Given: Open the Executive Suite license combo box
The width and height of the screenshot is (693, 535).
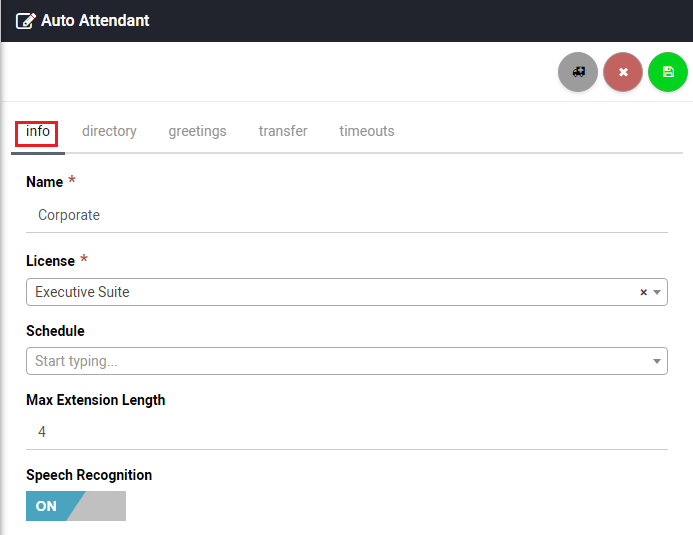Looking at the screenshot, I should click(330, 292).
